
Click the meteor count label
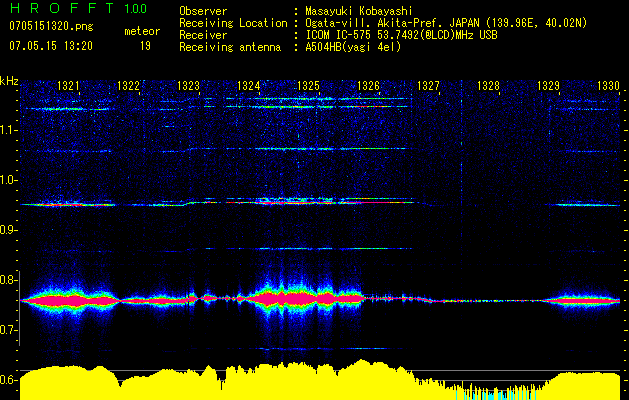pos(142,31)
